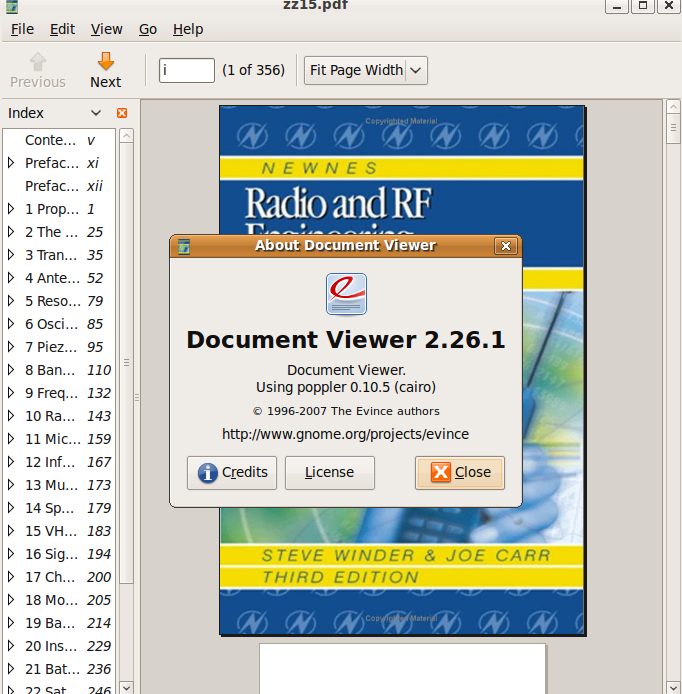The width and height of the screenshot is (682, 694).
Task: Open the View menu
Action: point(107,29)
